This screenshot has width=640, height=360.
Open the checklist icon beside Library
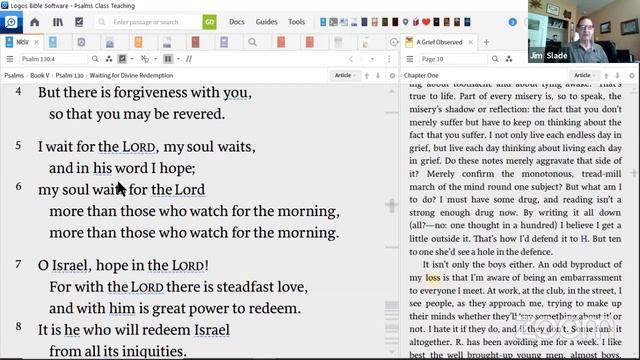pos(79,22)
